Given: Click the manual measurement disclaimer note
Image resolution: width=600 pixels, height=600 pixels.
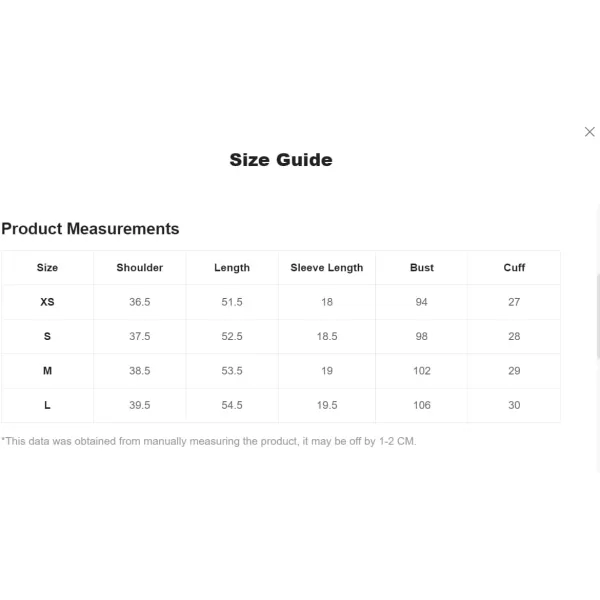Looking at the screenshot, I should 208,441.
